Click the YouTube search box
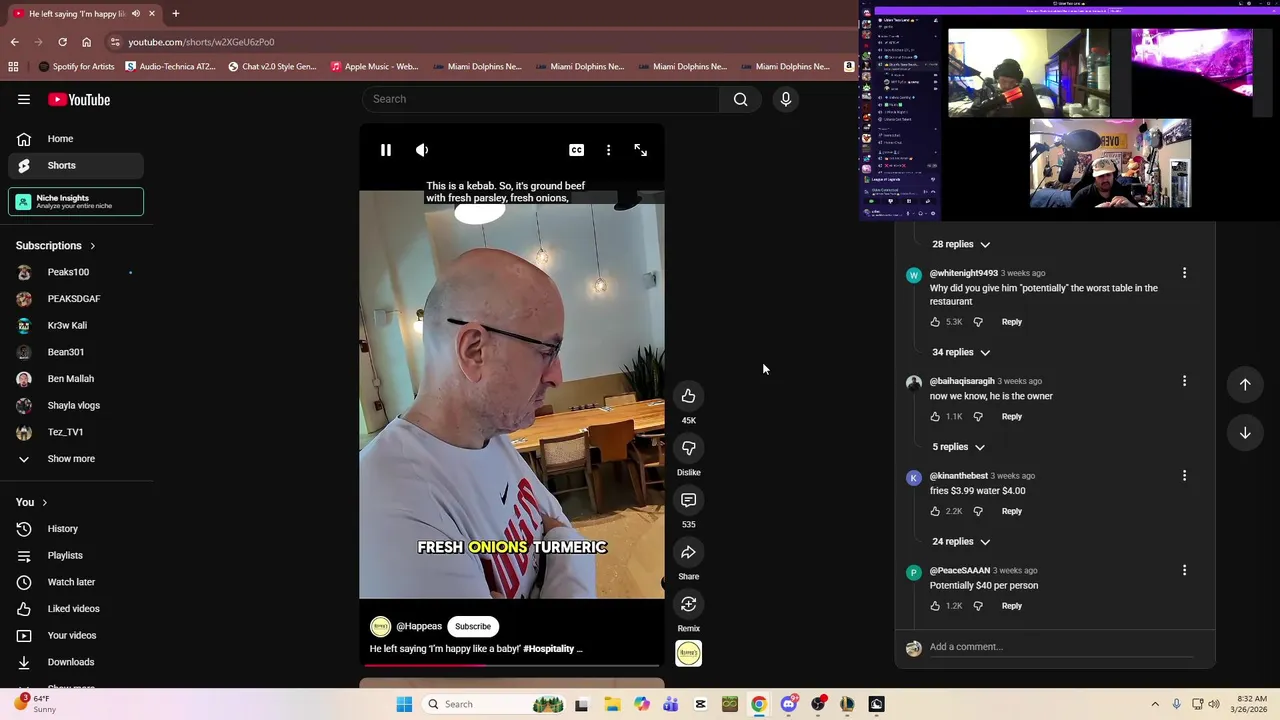The width and height of the screenshot is (1280, 720). point(541,99)
